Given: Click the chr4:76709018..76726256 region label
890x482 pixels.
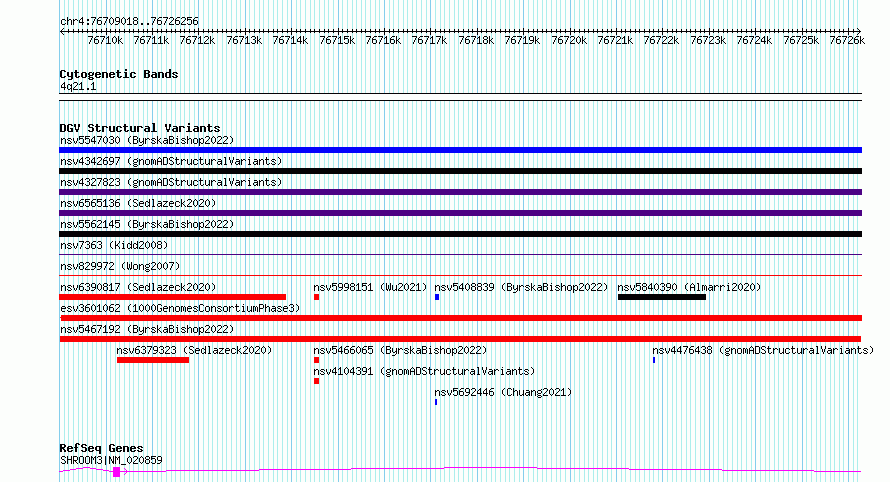Looking at the screenshot, I should (129, 21).
